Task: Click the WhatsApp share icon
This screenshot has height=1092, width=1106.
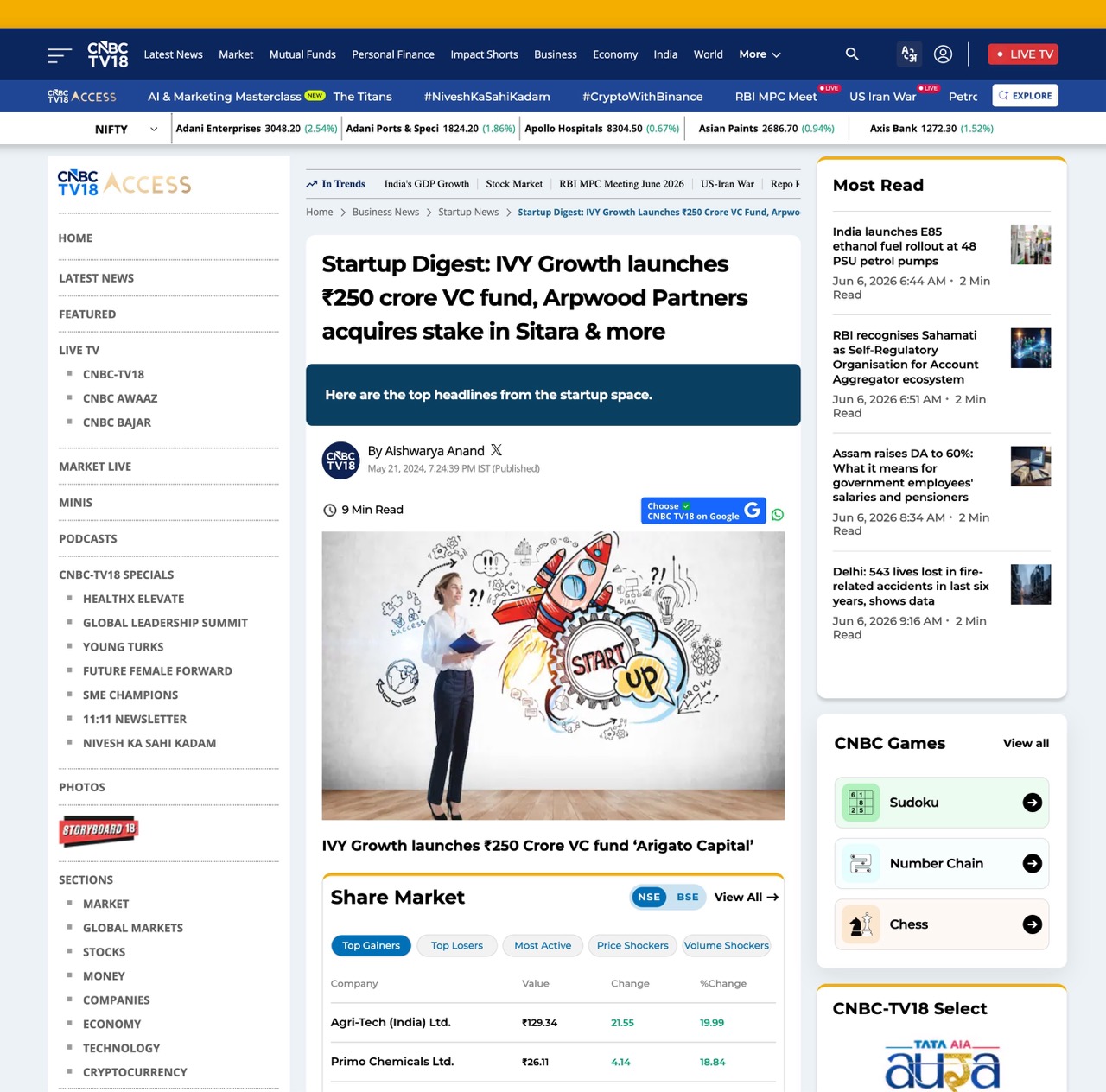Action: (778, 515)
